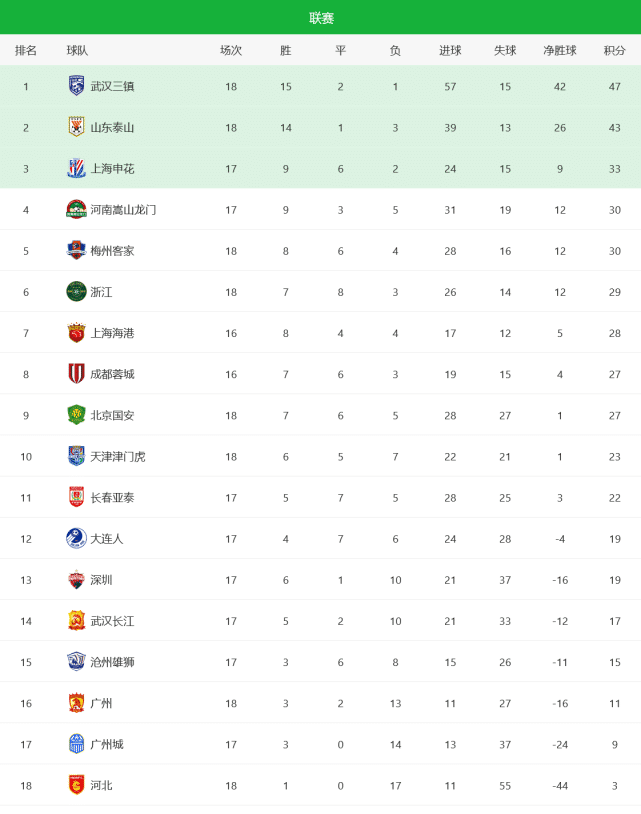Viewport: 641px width, 814px height.
Task: Click the 大连人 blue circular logo
Action: point(76,538)
